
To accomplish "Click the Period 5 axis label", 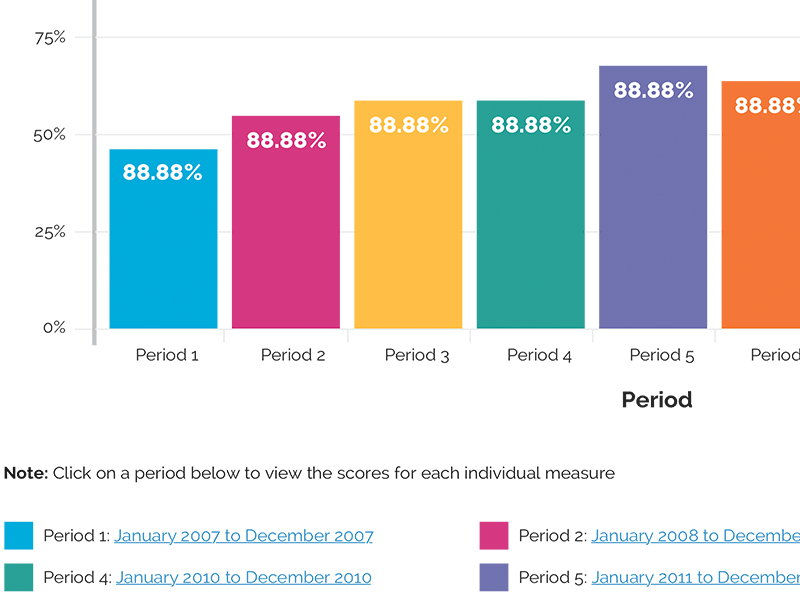I will [x=662, y=355].
